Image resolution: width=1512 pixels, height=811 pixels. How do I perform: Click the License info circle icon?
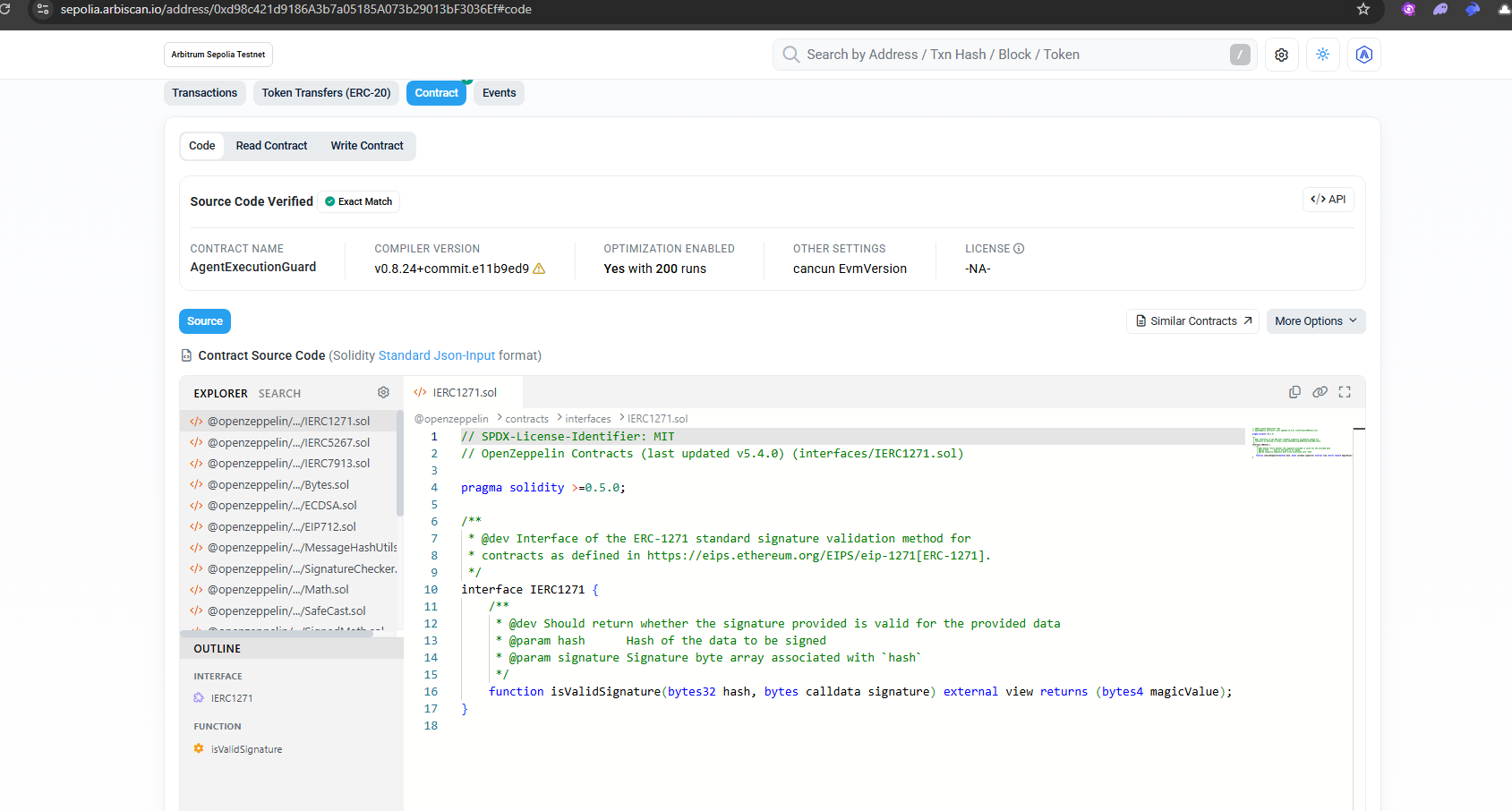pyautogui.click(x=1019, y=249)
